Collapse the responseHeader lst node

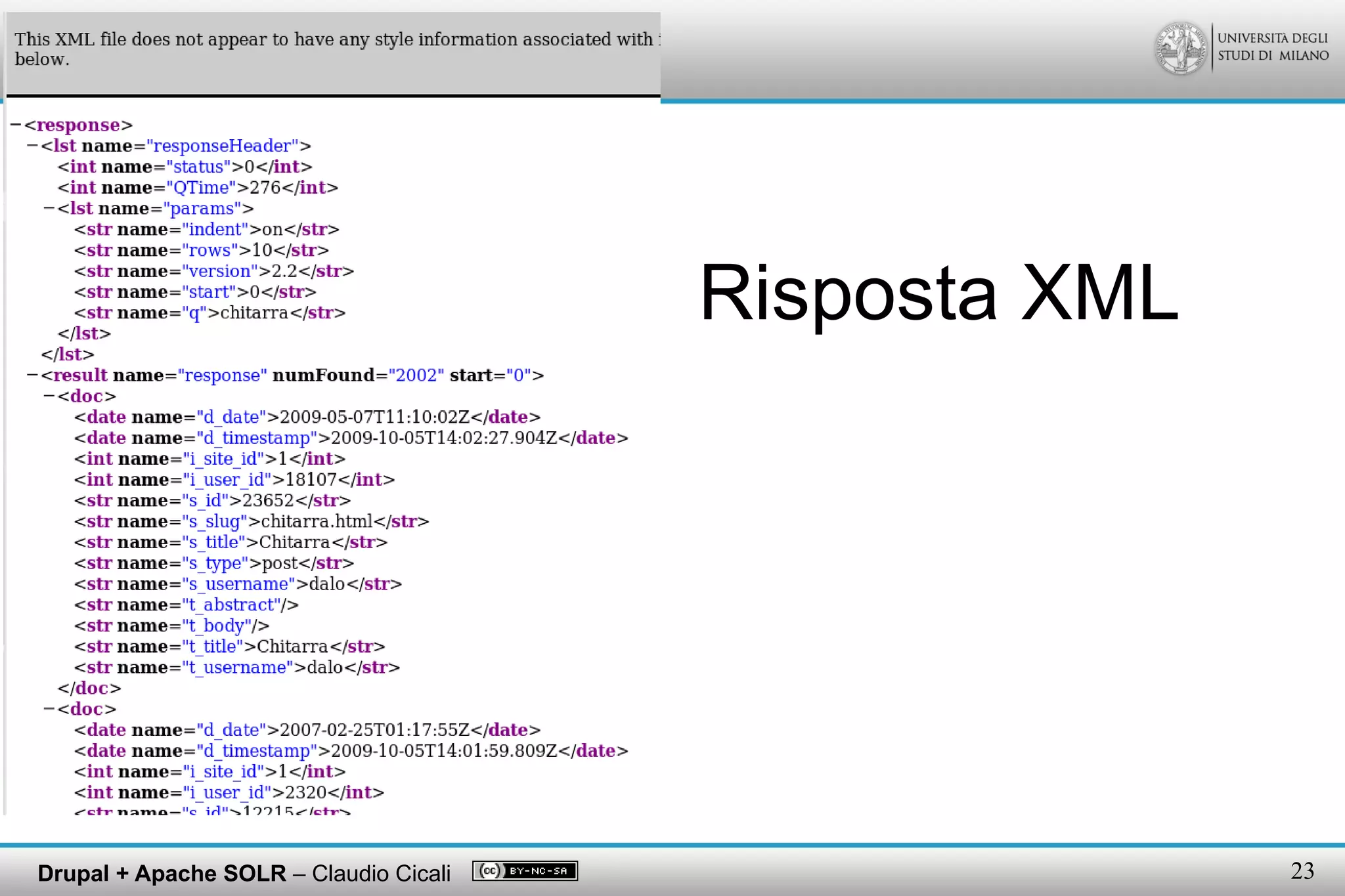tap(32, 146)
